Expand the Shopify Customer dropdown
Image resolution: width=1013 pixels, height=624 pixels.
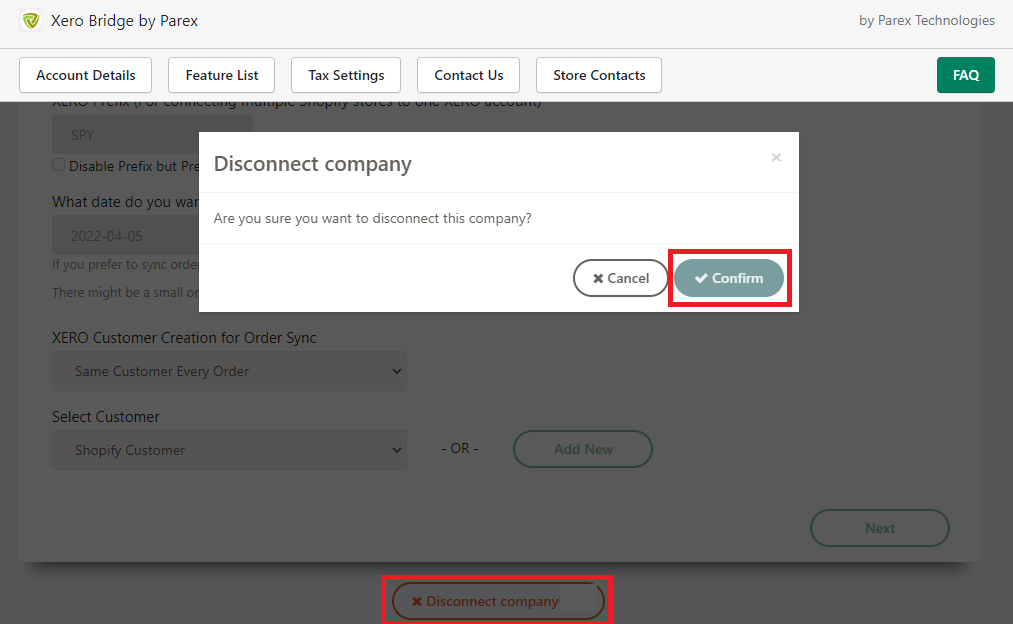(229, 450)
